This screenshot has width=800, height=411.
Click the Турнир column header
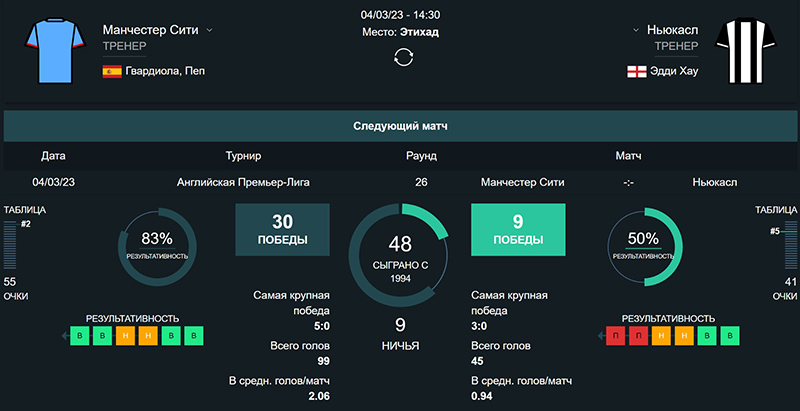coord(243,156)
